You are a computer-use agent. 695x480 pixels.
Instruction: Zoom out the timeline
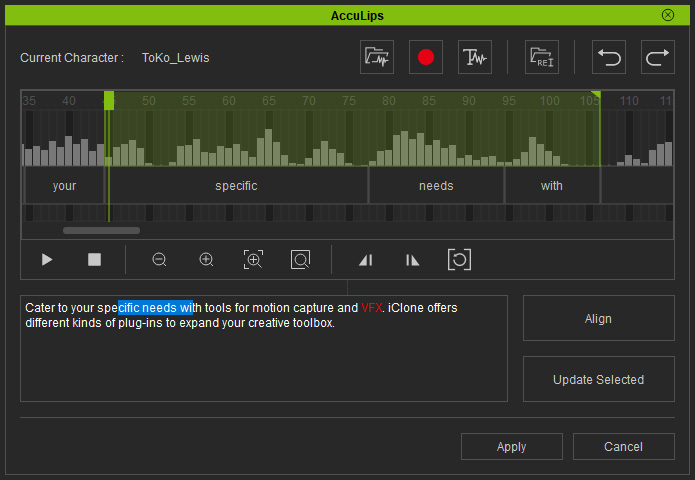159,259
